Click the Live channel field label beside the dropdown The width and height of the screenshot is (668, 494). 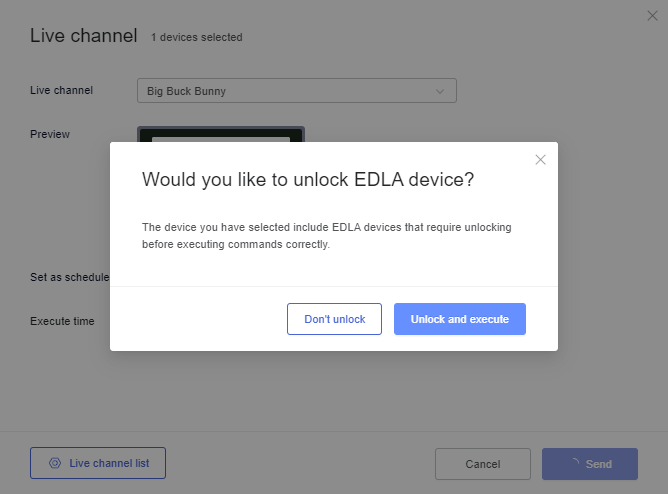[61, 90]
